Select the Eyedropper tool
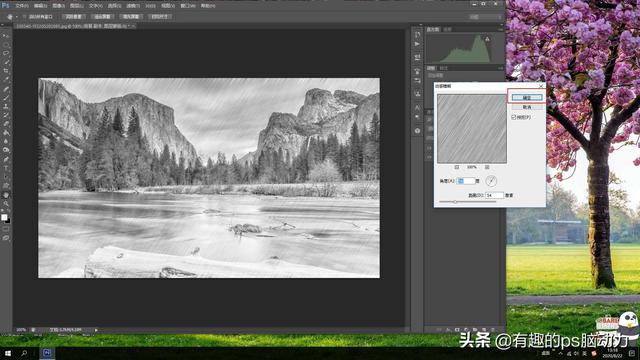 (6, 80)
